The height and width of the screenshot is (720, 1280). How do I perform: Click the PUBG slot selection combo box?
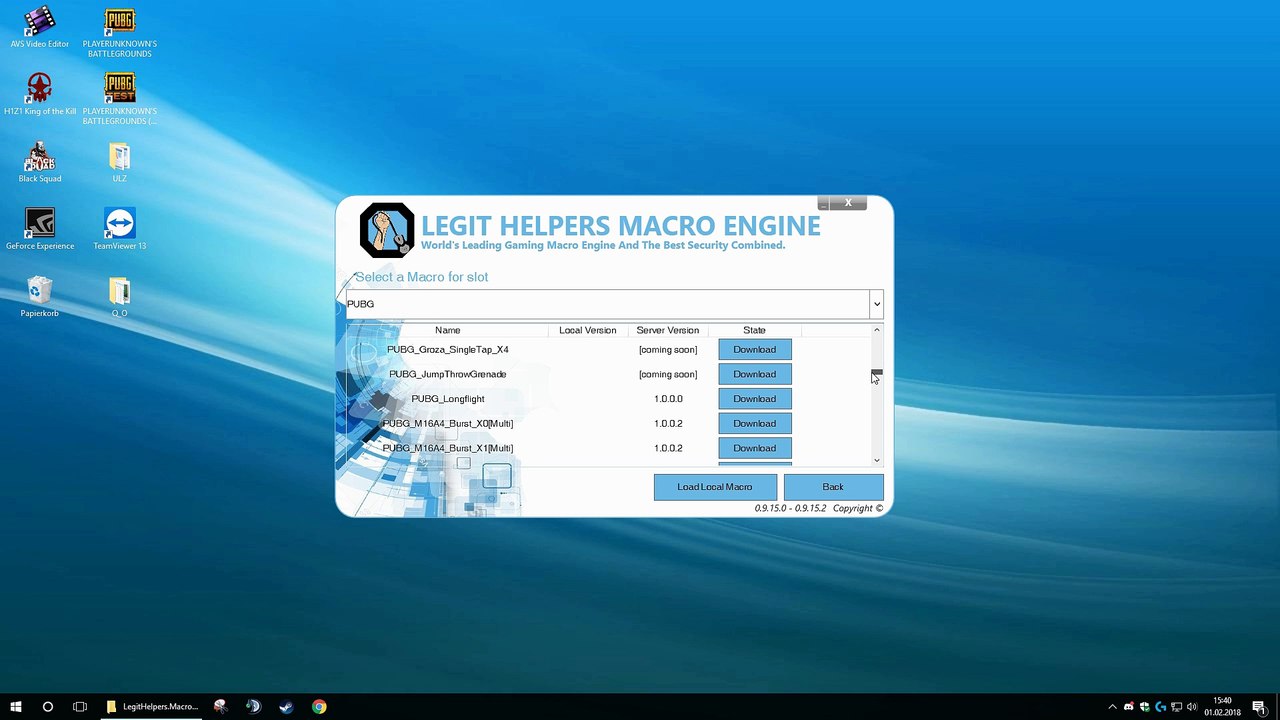[614, 304]
